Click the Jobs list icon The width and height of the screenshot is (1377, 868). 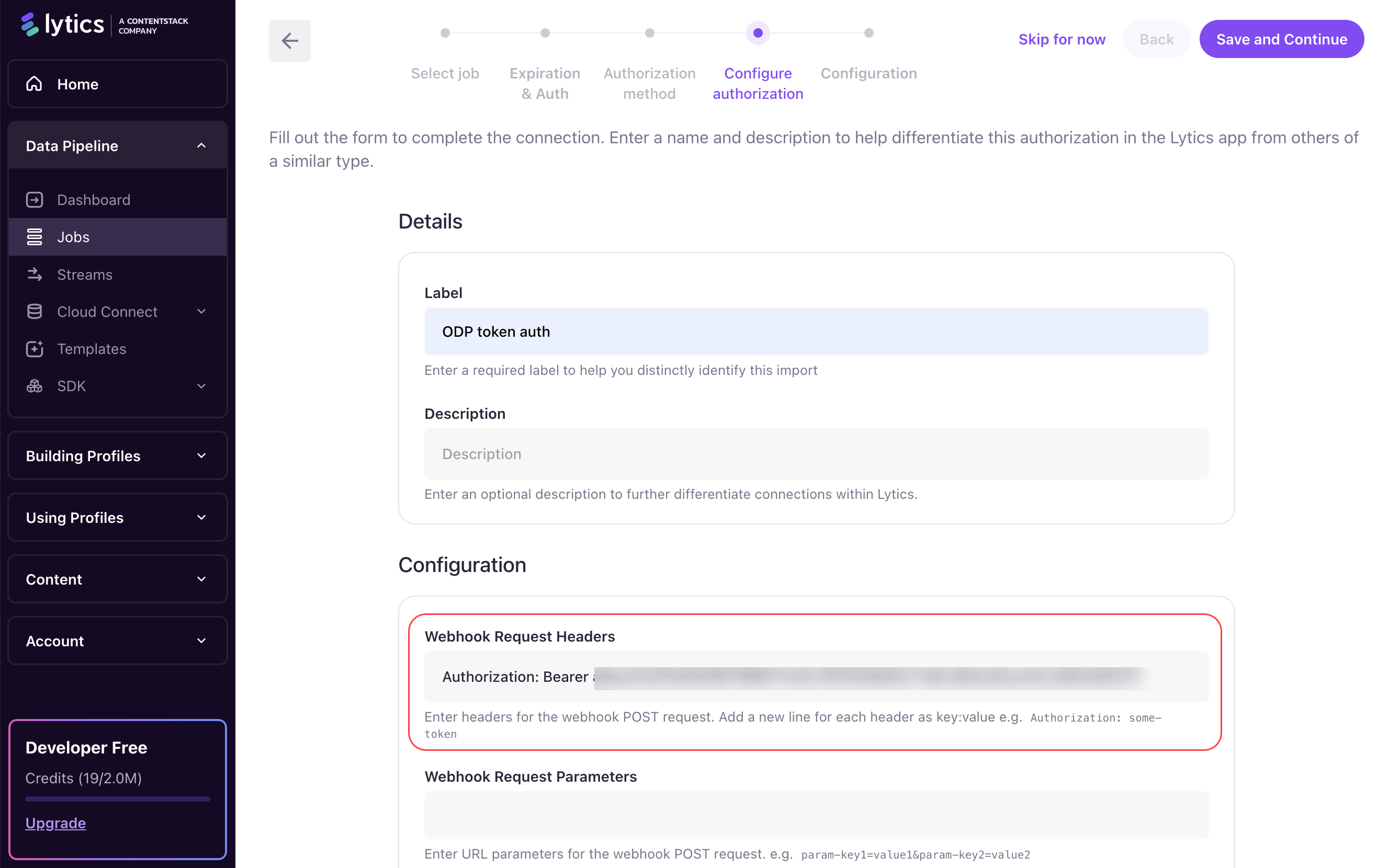pyautogui.click(x=35, y=236)
